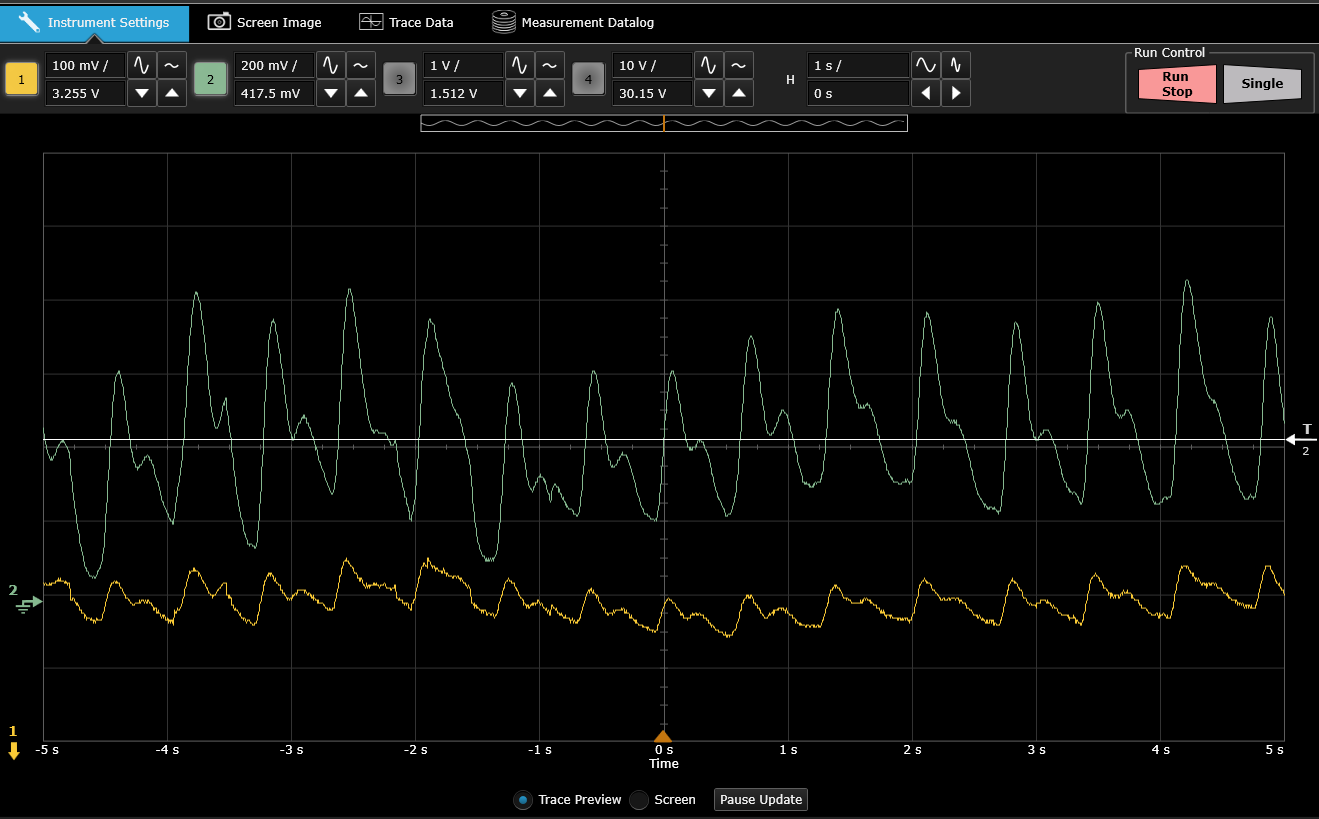Viewport: 1319px width, 819px height.
Task: Toggle channel 1 yellow button
Action: [x=22, y=79]
